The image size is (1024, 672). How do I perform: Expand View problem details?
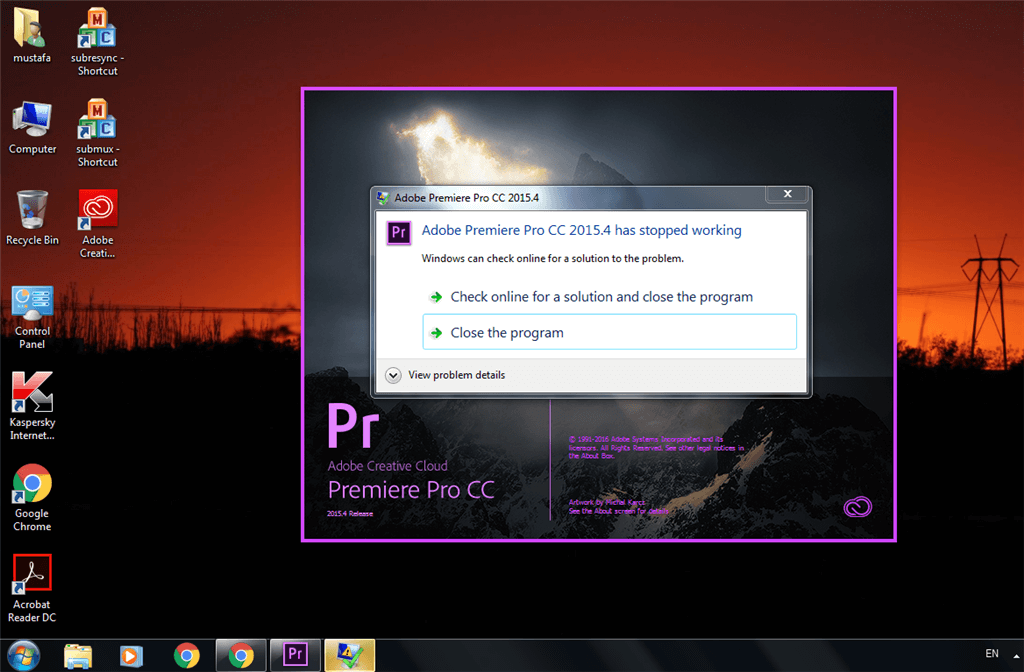(456, 374)
